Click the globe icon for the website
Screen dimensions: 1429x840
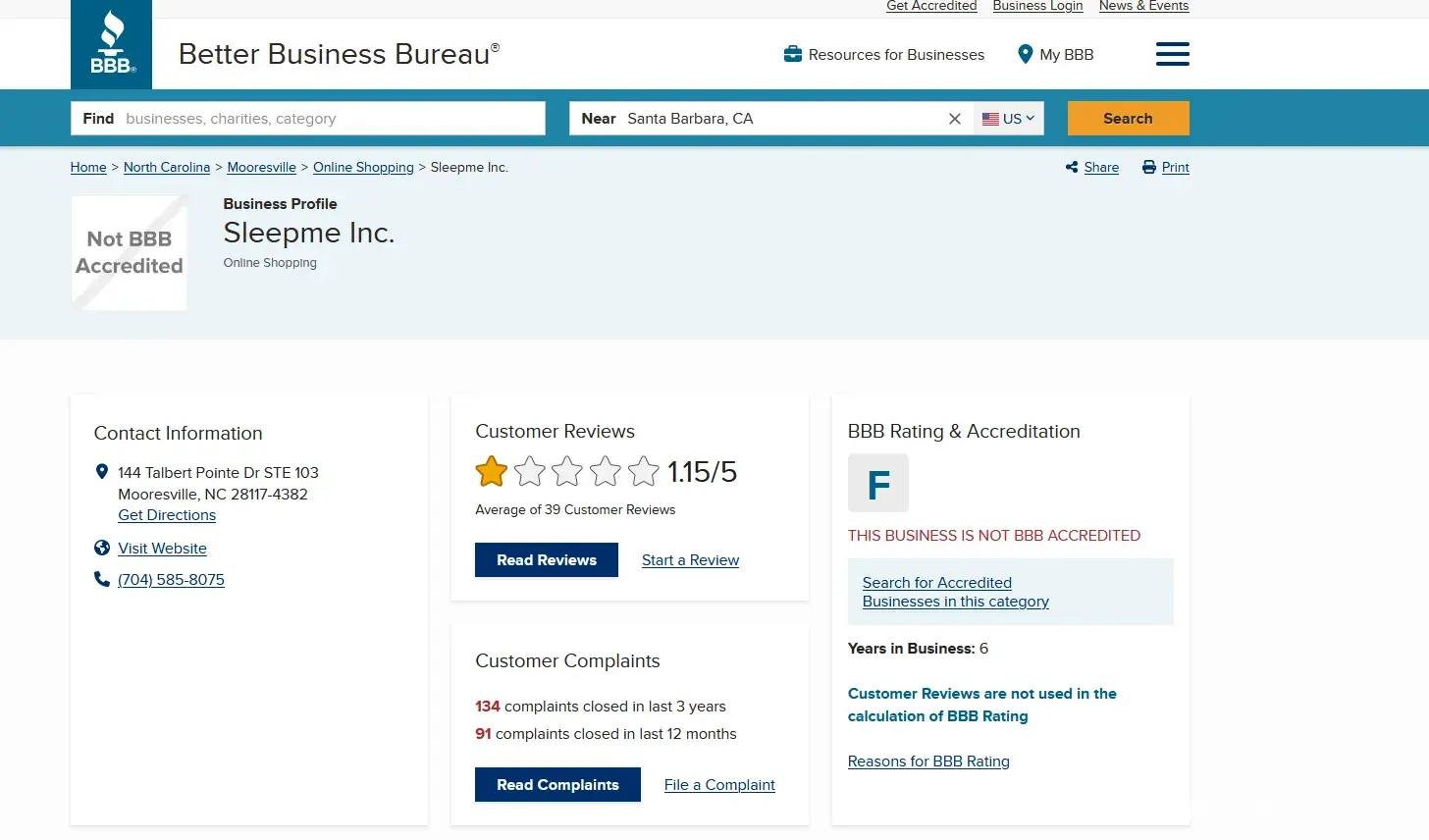(102, 548)
